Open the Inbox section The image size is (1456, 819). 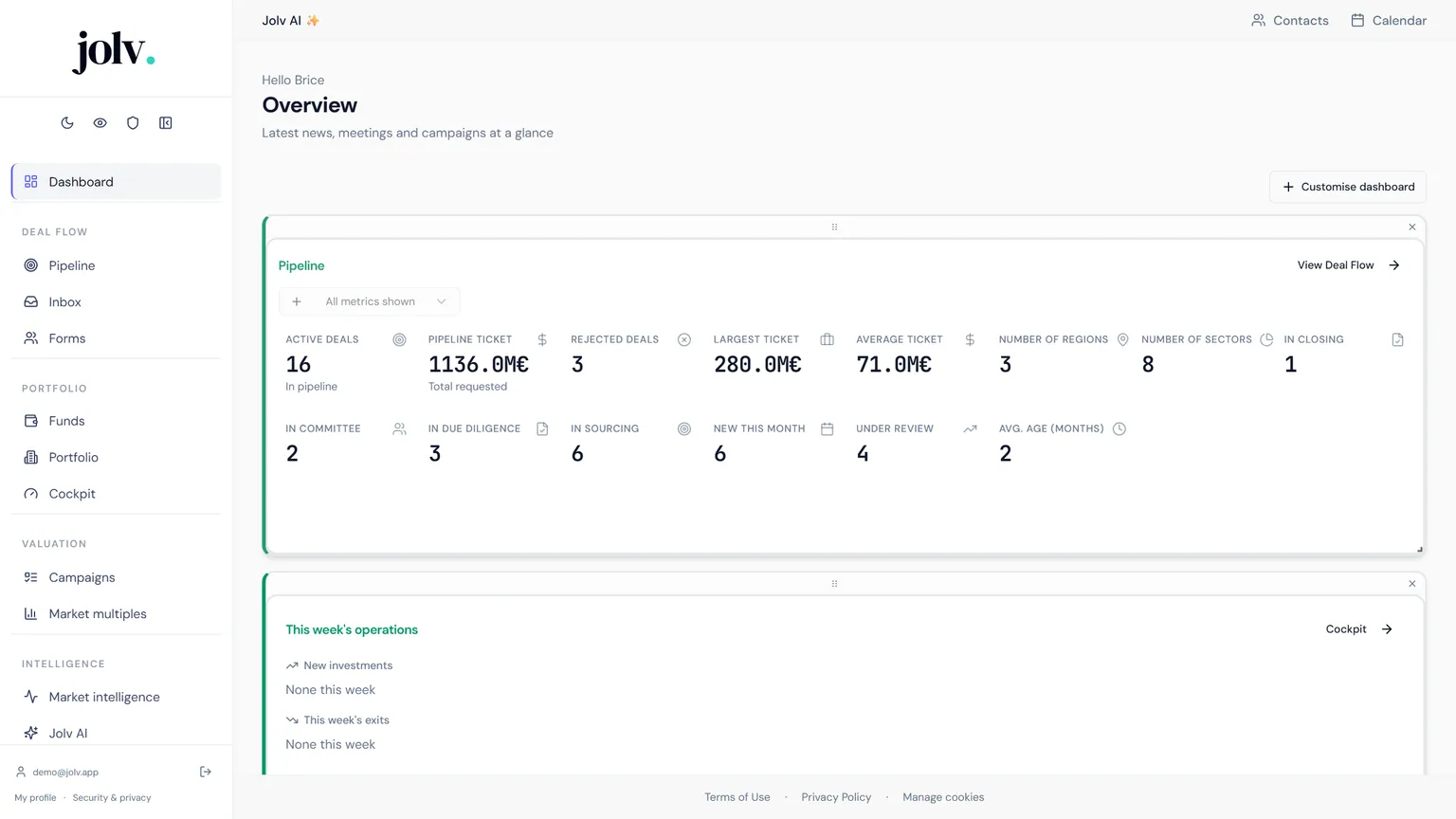tap(116, 301)
